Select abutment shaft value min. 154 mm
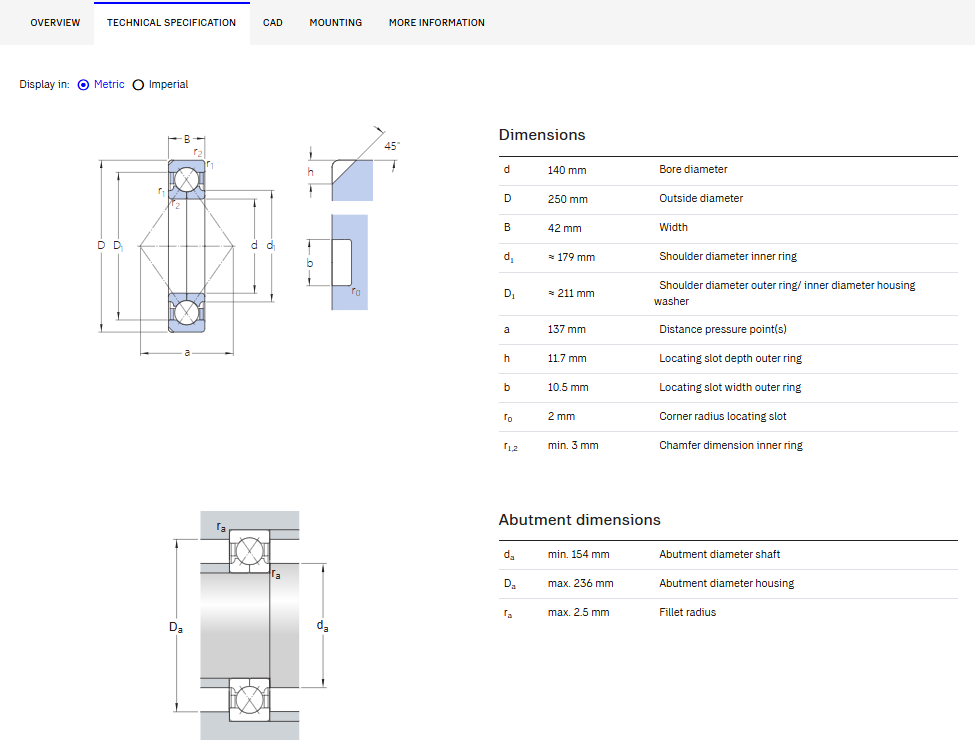 point(578,555)
